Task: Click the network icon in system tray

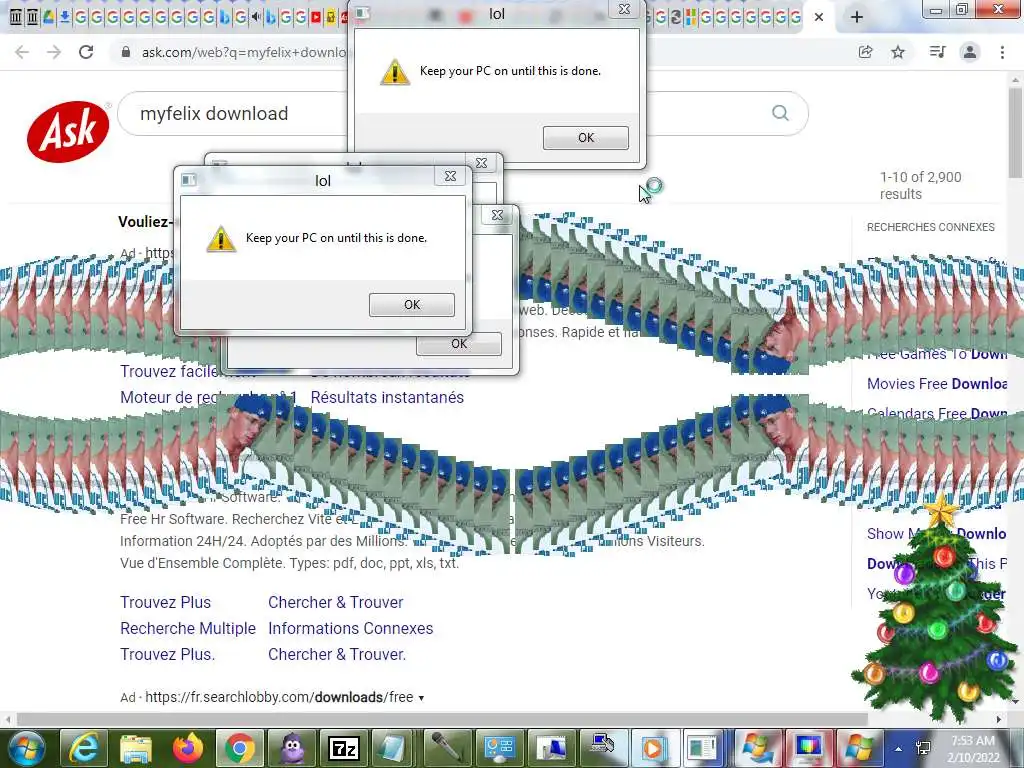Action: tap(923, 748)
